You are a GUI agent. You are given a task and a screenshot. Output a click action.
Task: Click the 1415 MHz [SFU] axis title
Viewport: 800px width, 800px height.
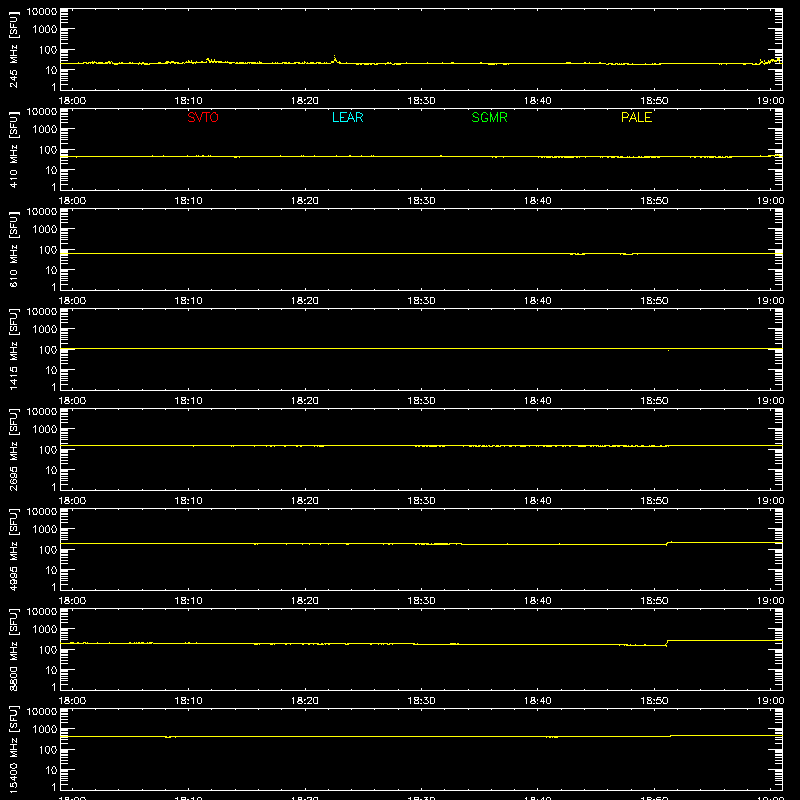(13, 349)
